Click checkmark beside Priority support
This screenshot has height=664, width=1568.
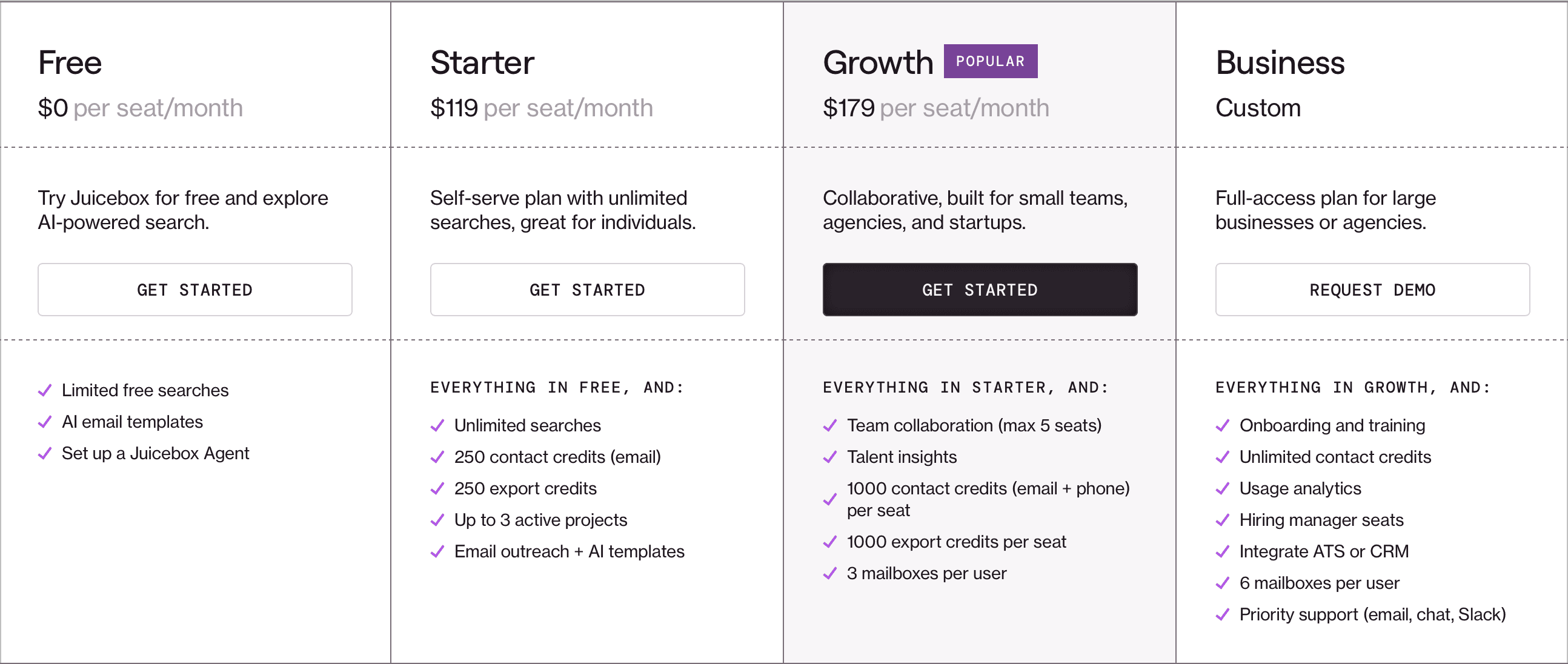click(1222, 615)
